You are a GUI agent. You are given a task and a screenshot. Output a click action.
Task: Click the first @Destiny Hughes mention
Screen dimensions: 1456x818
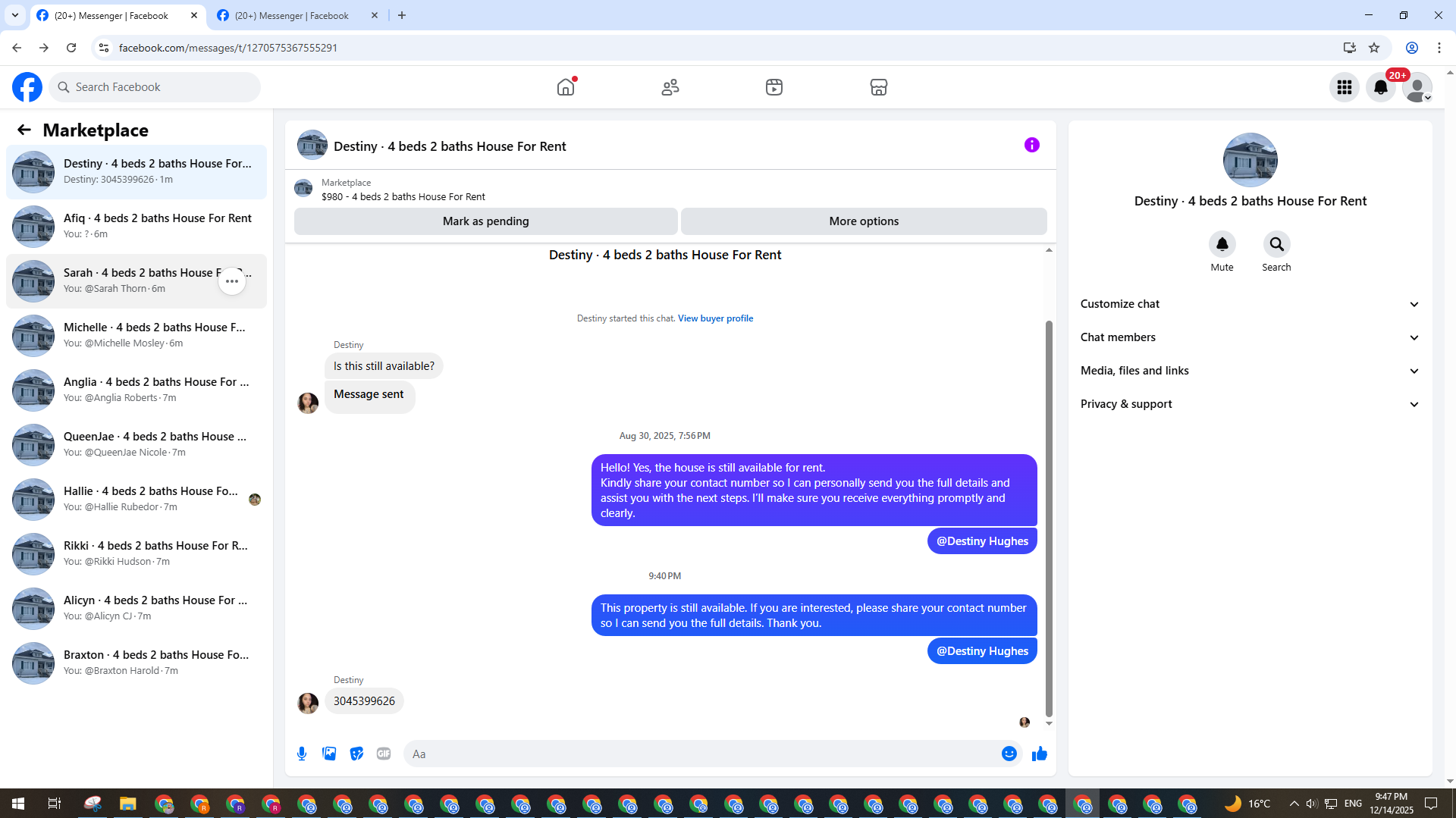coord(982,541)
